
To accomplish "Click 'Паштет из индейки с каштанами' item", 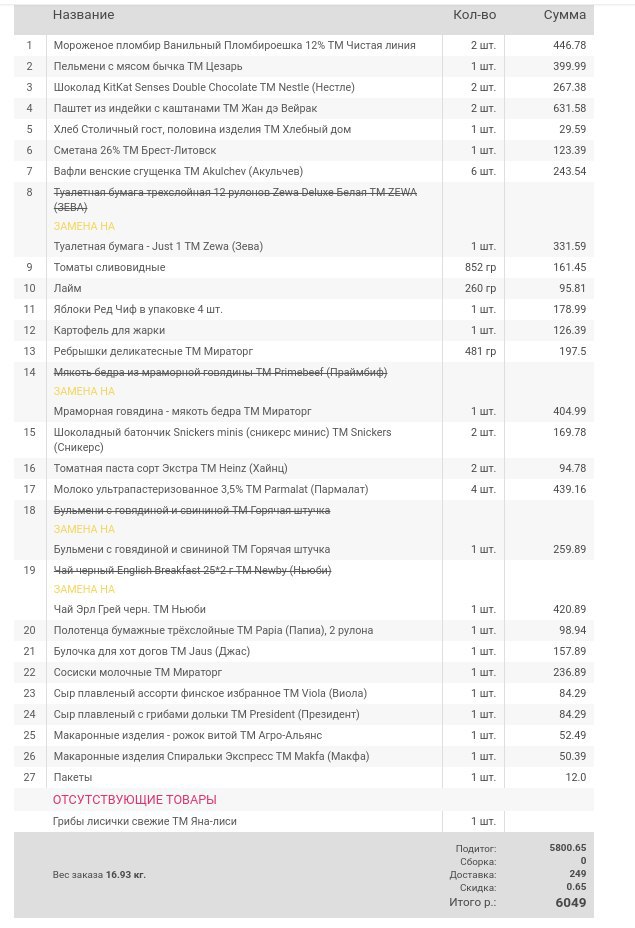I will (185, 108).
